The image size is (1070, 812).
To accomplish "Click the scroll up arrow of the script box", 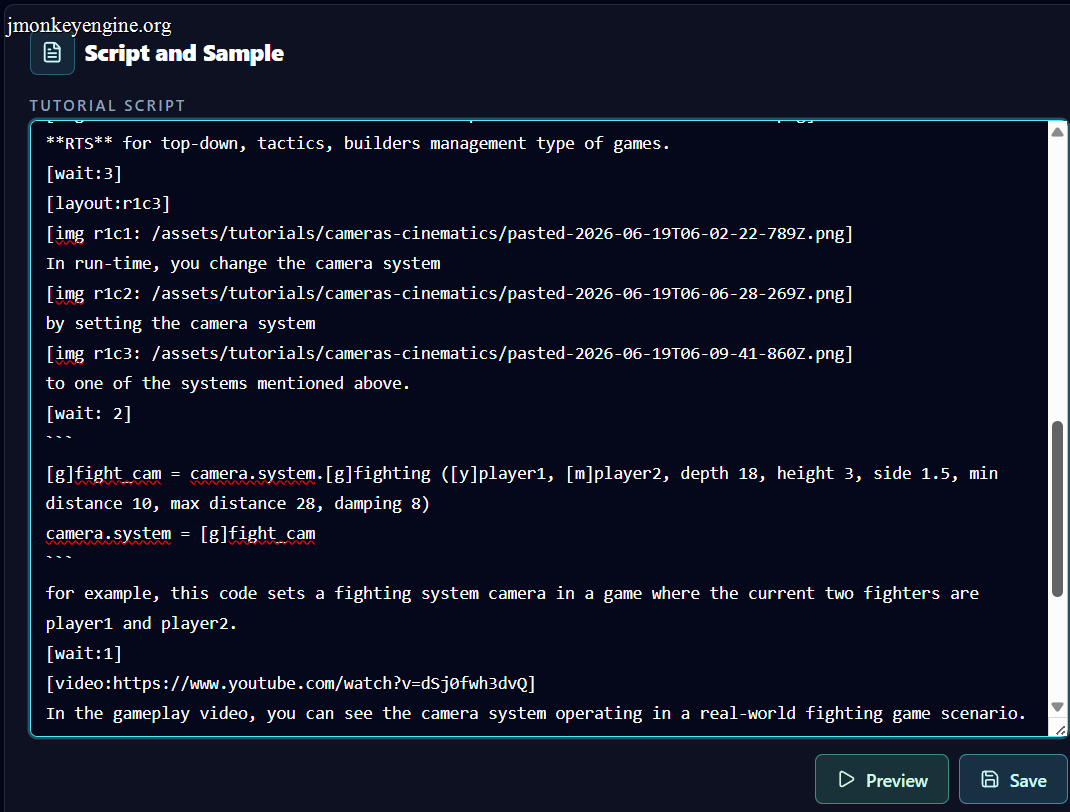I will [x=1057, y=132].
